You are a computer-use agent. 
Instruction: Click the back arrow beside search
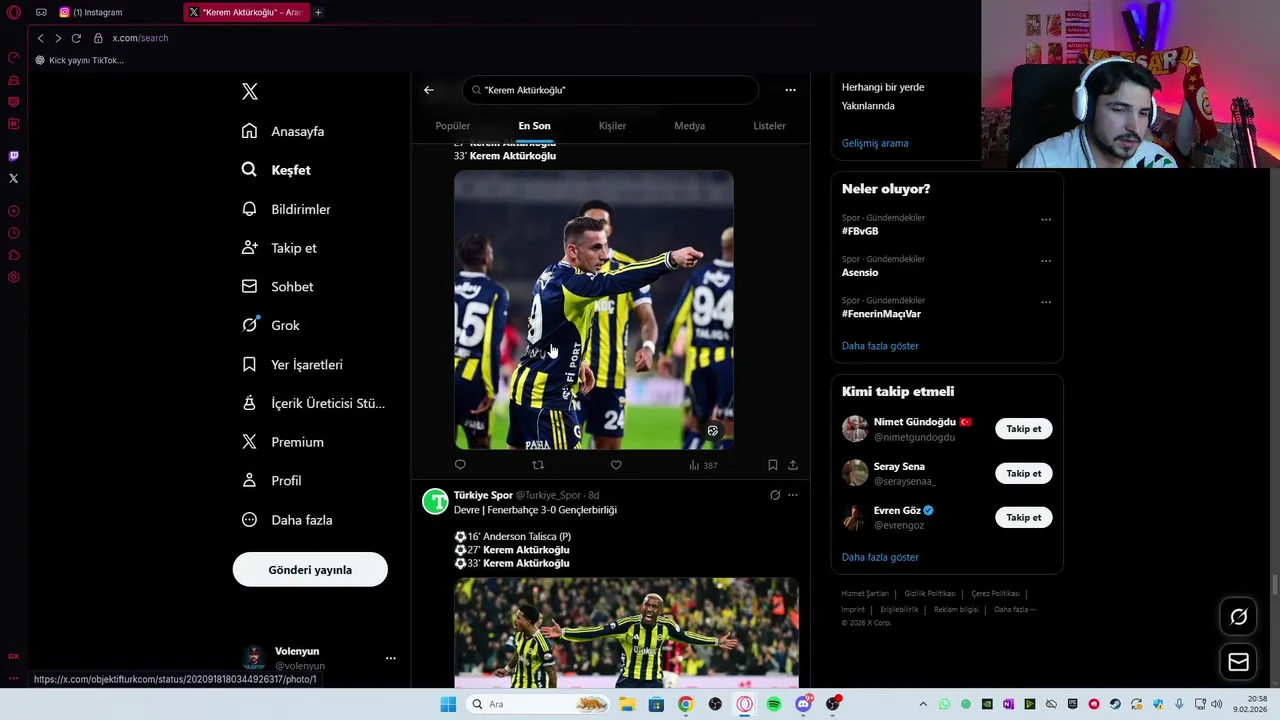pyautogui.click(x=429, y=90)
